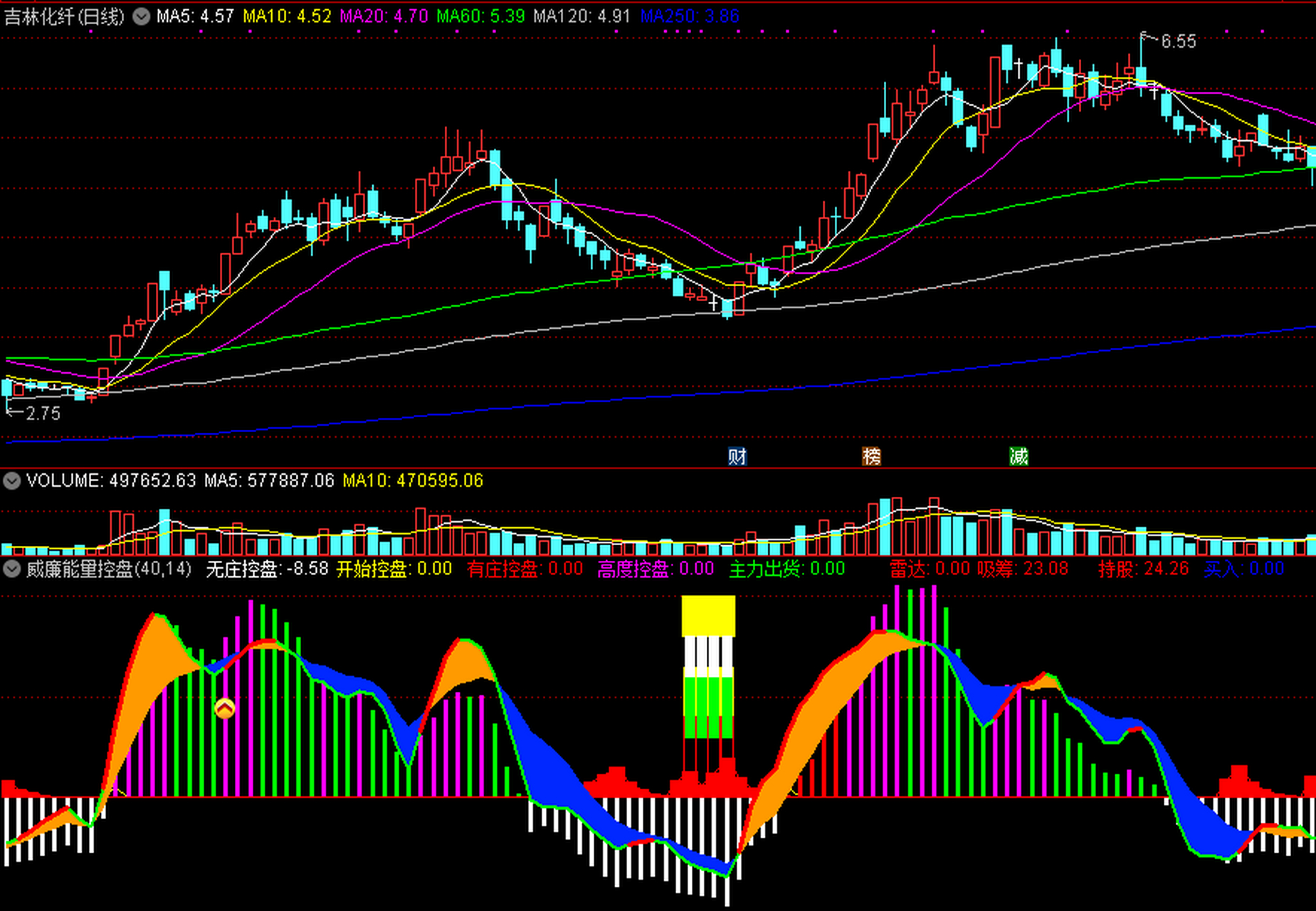Viewport: 1316px width, 911px height.
Task: Click the 吸筹: 23.08 value
Action: 1023,569
